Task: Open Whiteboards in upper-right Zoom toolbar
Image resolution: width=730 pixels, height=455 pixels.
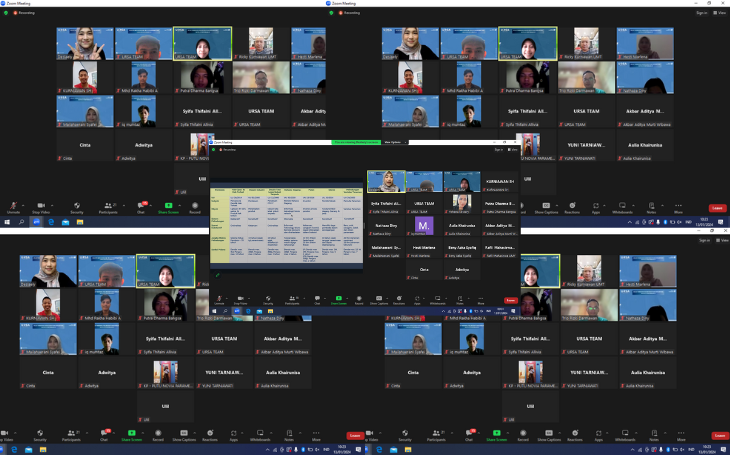Action: [623, 208]
